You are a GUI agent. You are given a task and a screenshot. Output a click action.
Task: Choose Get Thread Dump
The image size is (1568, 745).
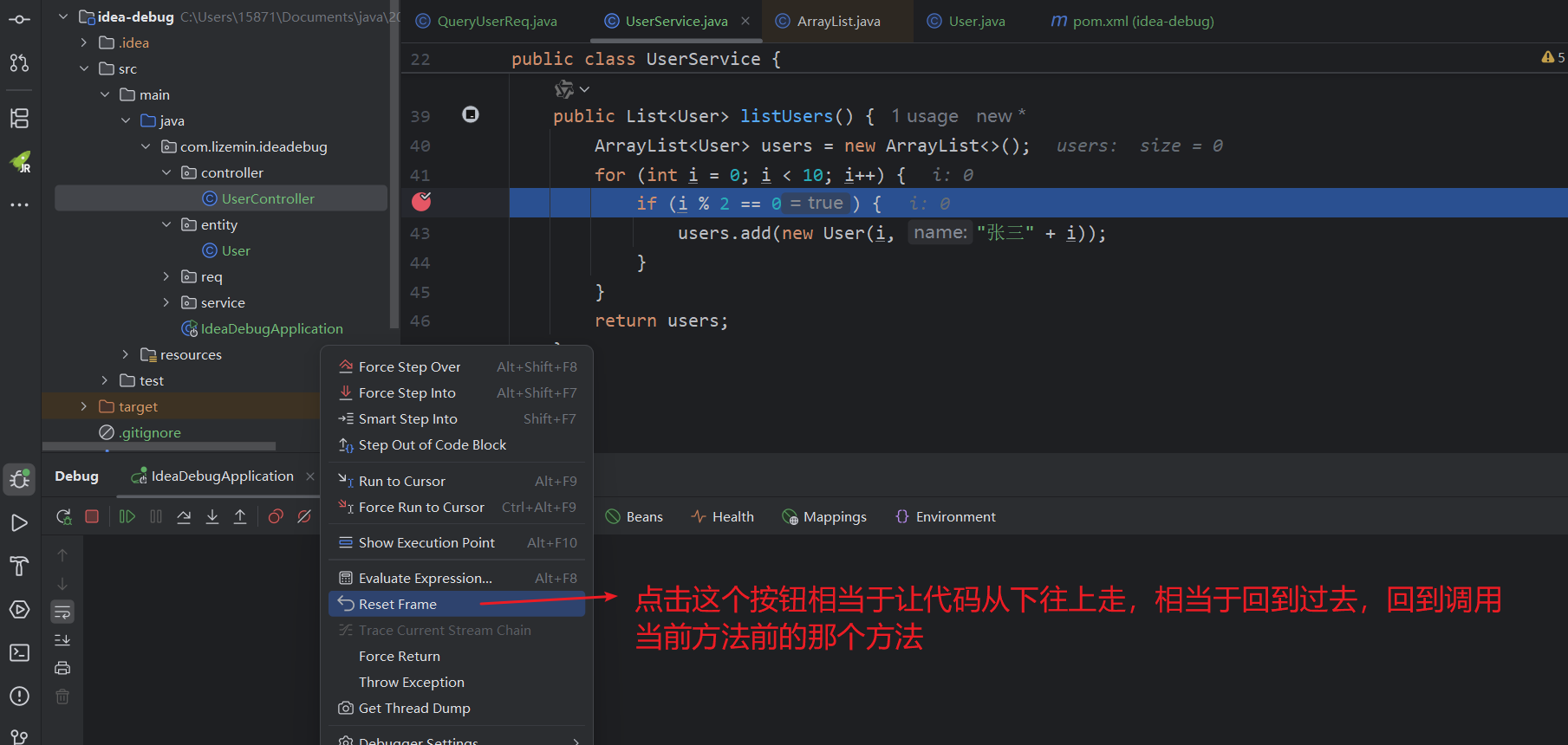click(x=457, y=708)
